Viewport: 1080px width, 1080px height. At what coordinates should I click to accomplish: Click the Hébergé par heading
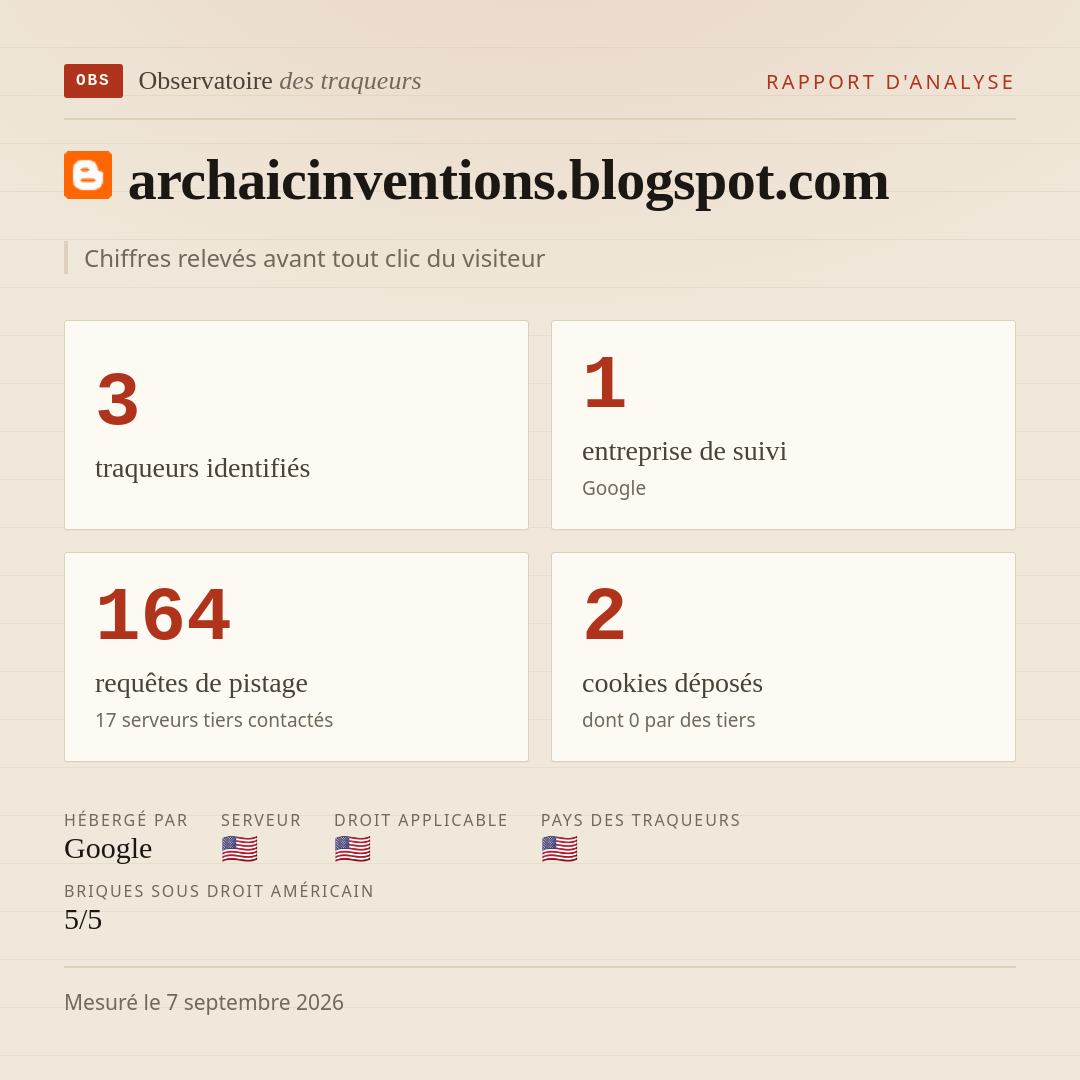(126, 820)
